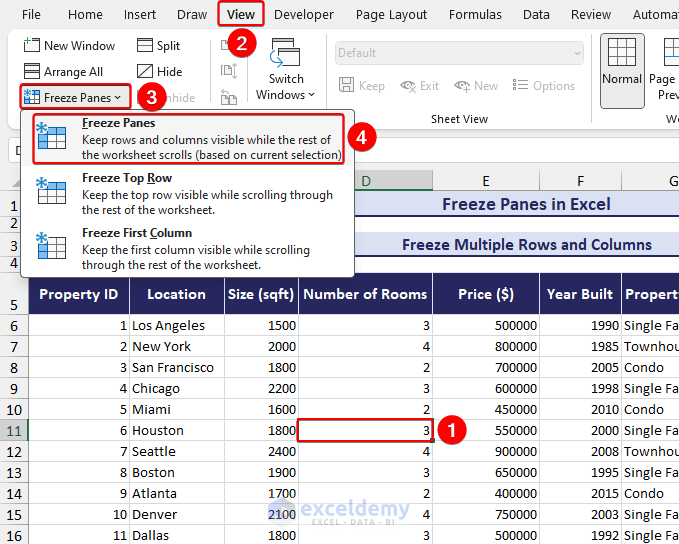Image resolution: width=679 pixels, height=544 pixels.
Task: Select the Los Angeles cell
Action: (177, 325)
